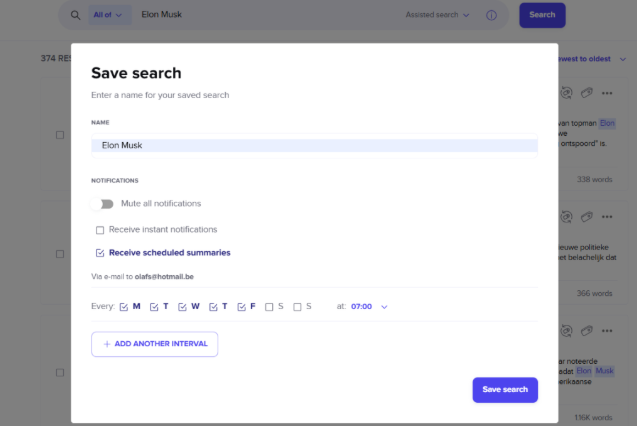Uncheck the Friday checkbox
Viewport: 637px width, 426px height.
tap(241, 307)
